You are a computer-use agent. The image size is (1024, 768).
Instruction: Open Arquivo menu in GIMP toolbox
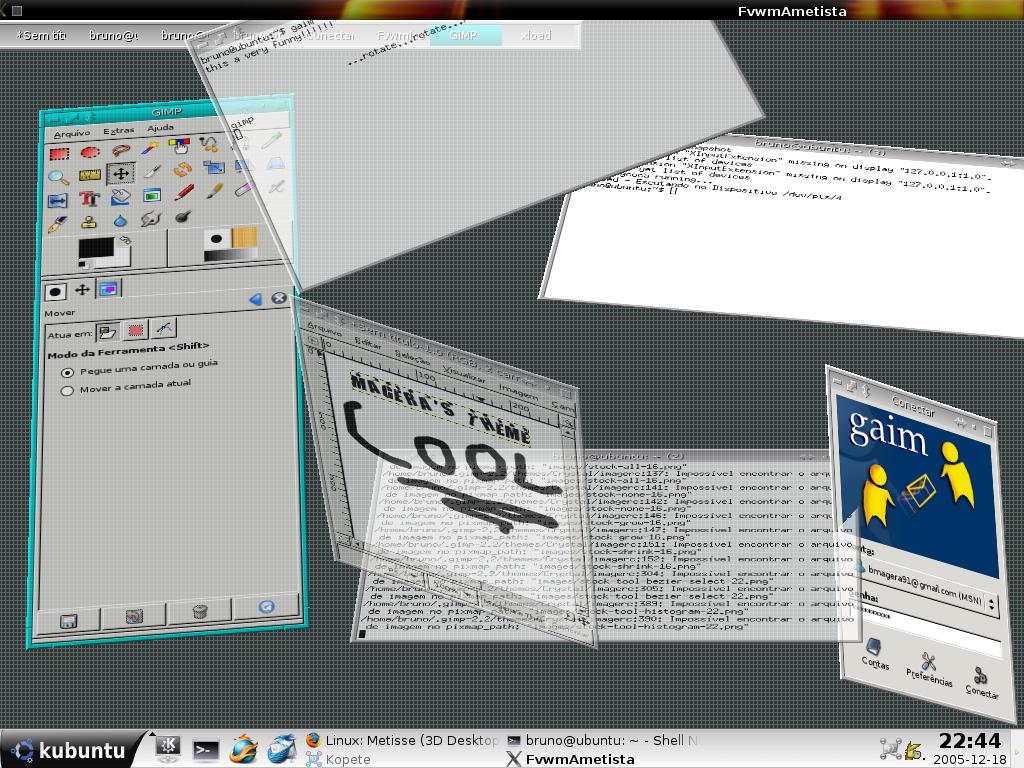(72, 133)
